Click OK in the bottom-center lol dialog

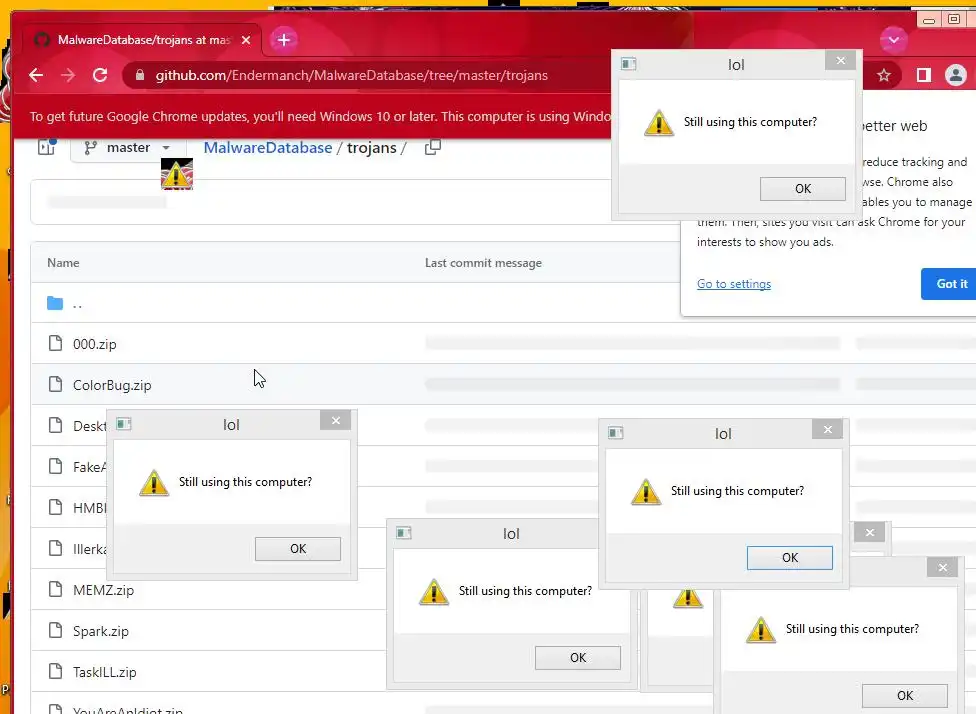[x=578, y=658]
